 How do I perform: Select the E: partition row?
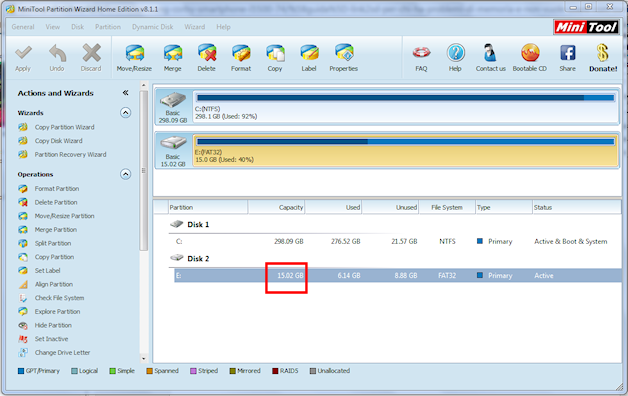point(398,275)
